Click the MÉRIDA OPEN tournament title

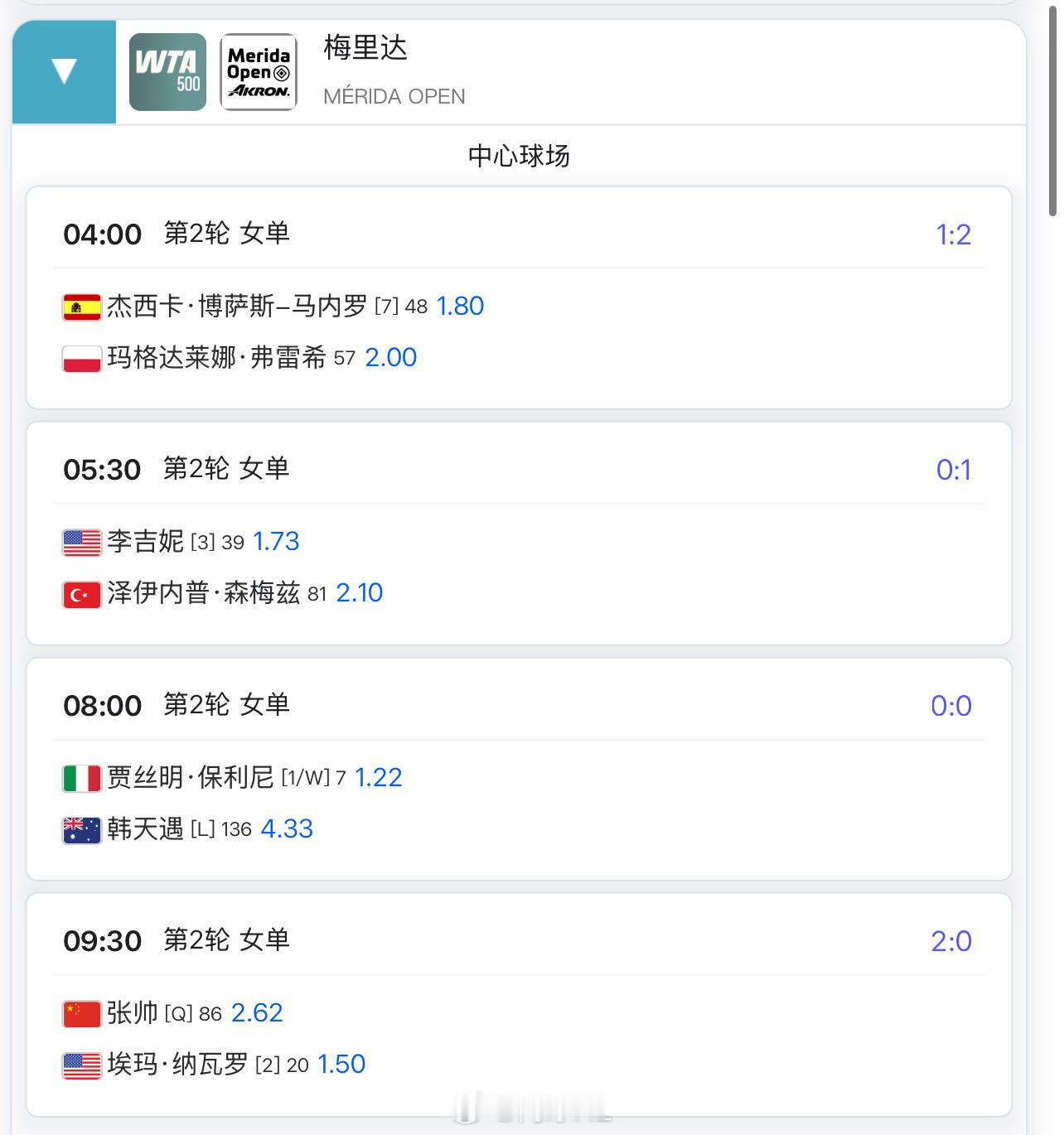394,95
